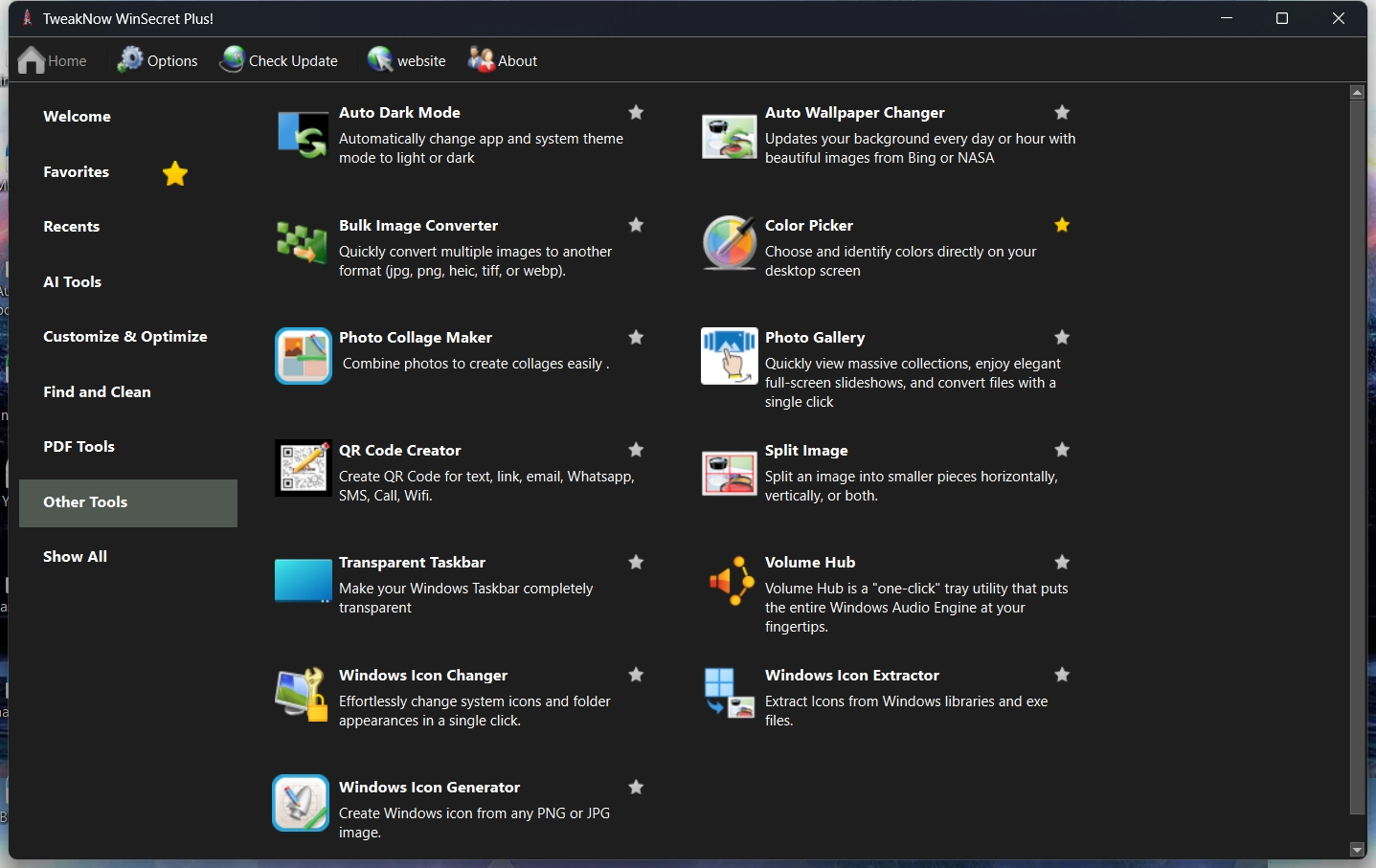
Task: Click the Photo Gallery title
Action: pos(815,338)
